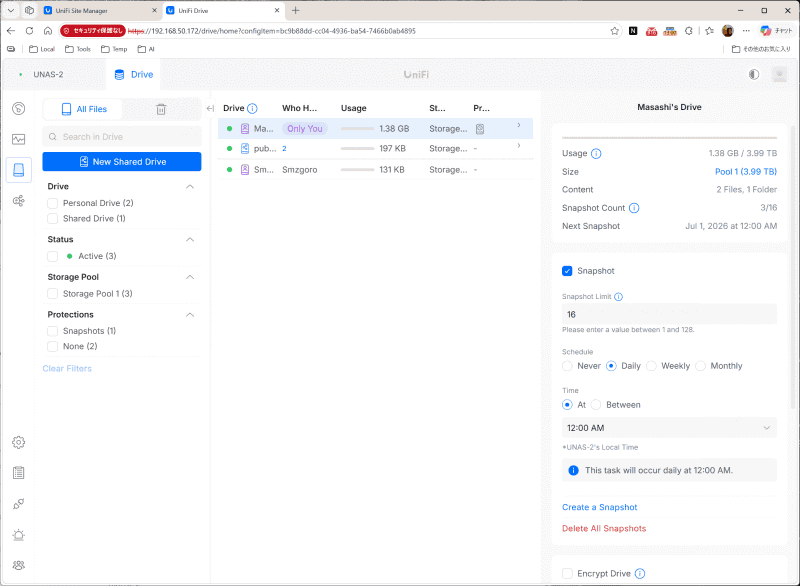Switch to the All Files tab

[x=83, y=109]
